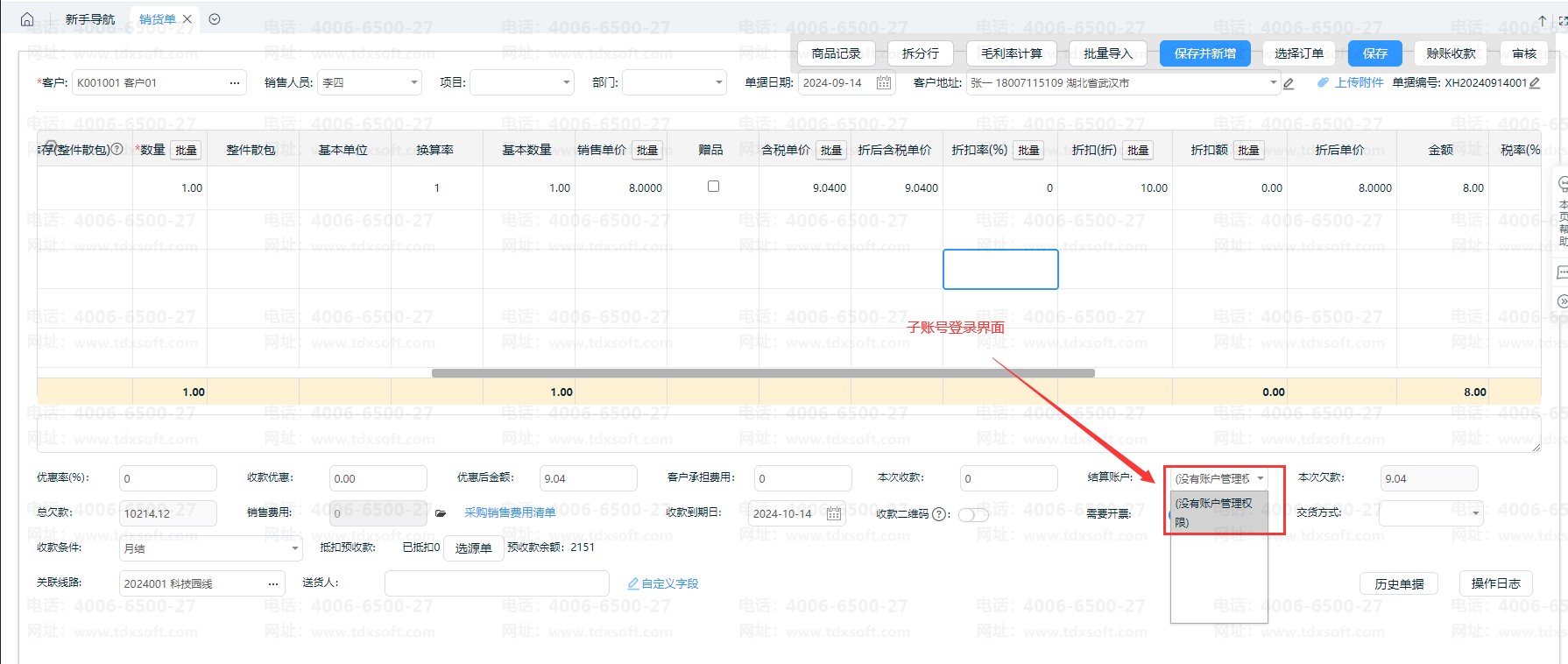The image size is (1568, 664).
Task: Open calendar picker for 收款到期日
Action: click(834, 513)
